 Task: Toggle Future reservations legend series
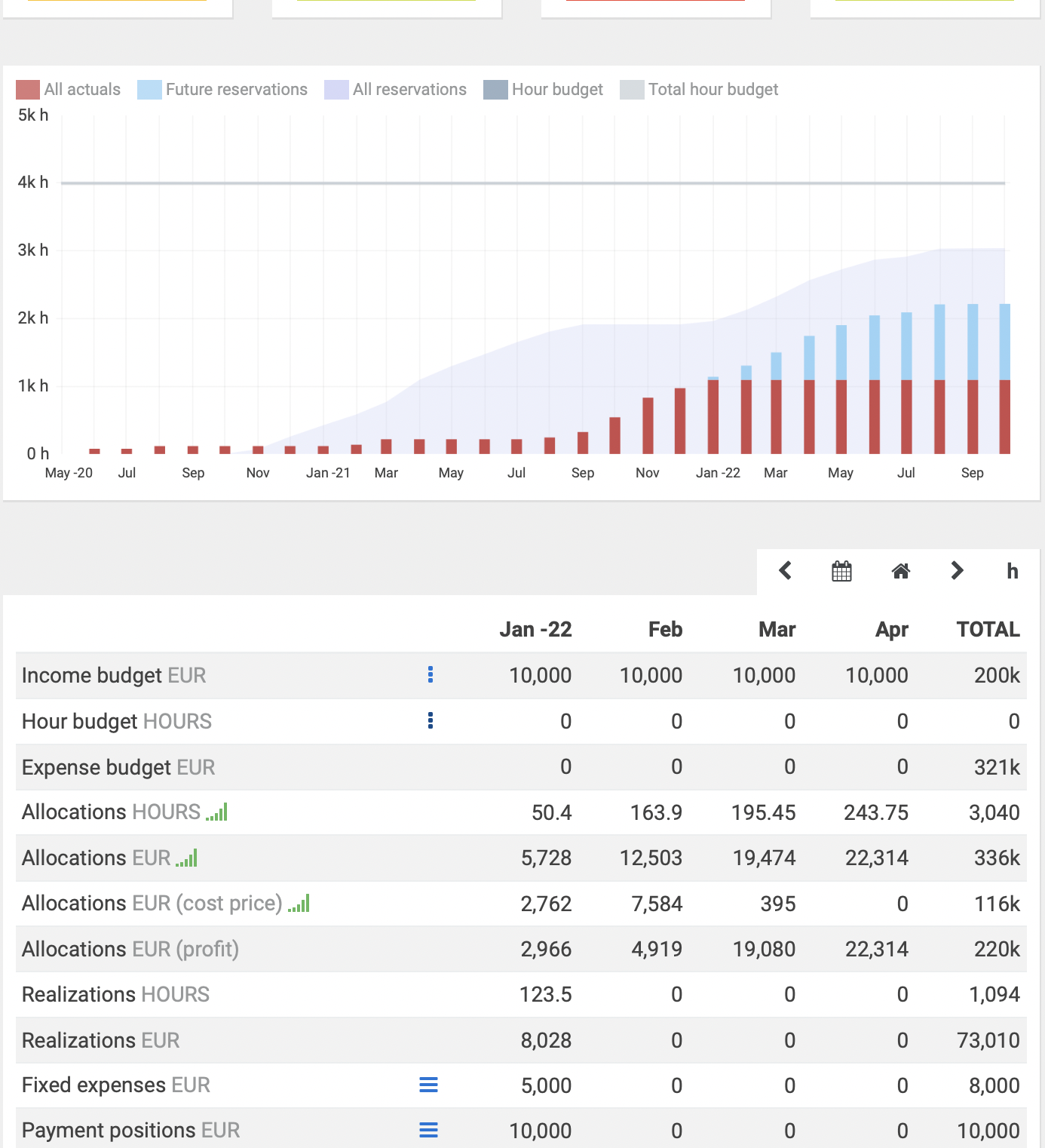point(222,90)
